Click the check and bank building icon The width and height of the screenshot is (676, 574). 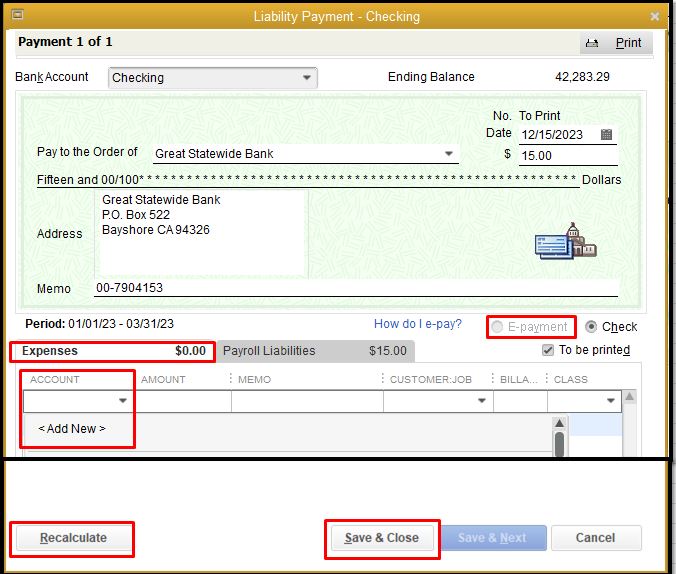pos(566,241)
